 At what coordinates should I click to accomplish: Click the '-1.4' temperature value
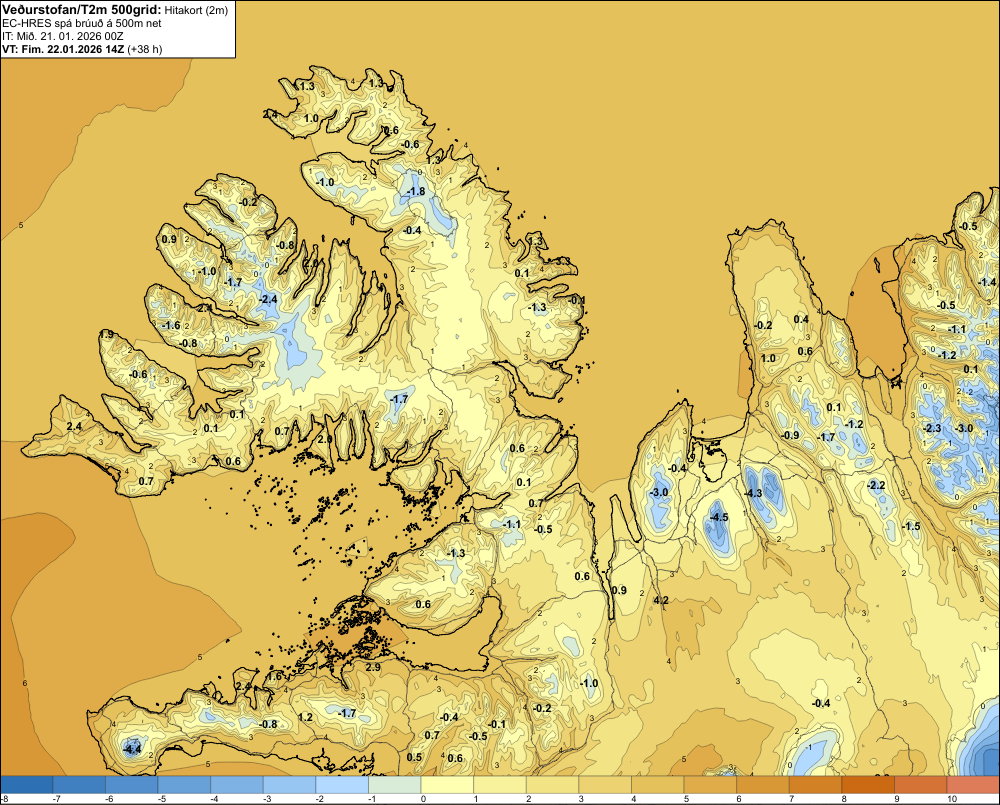point(987,282)
